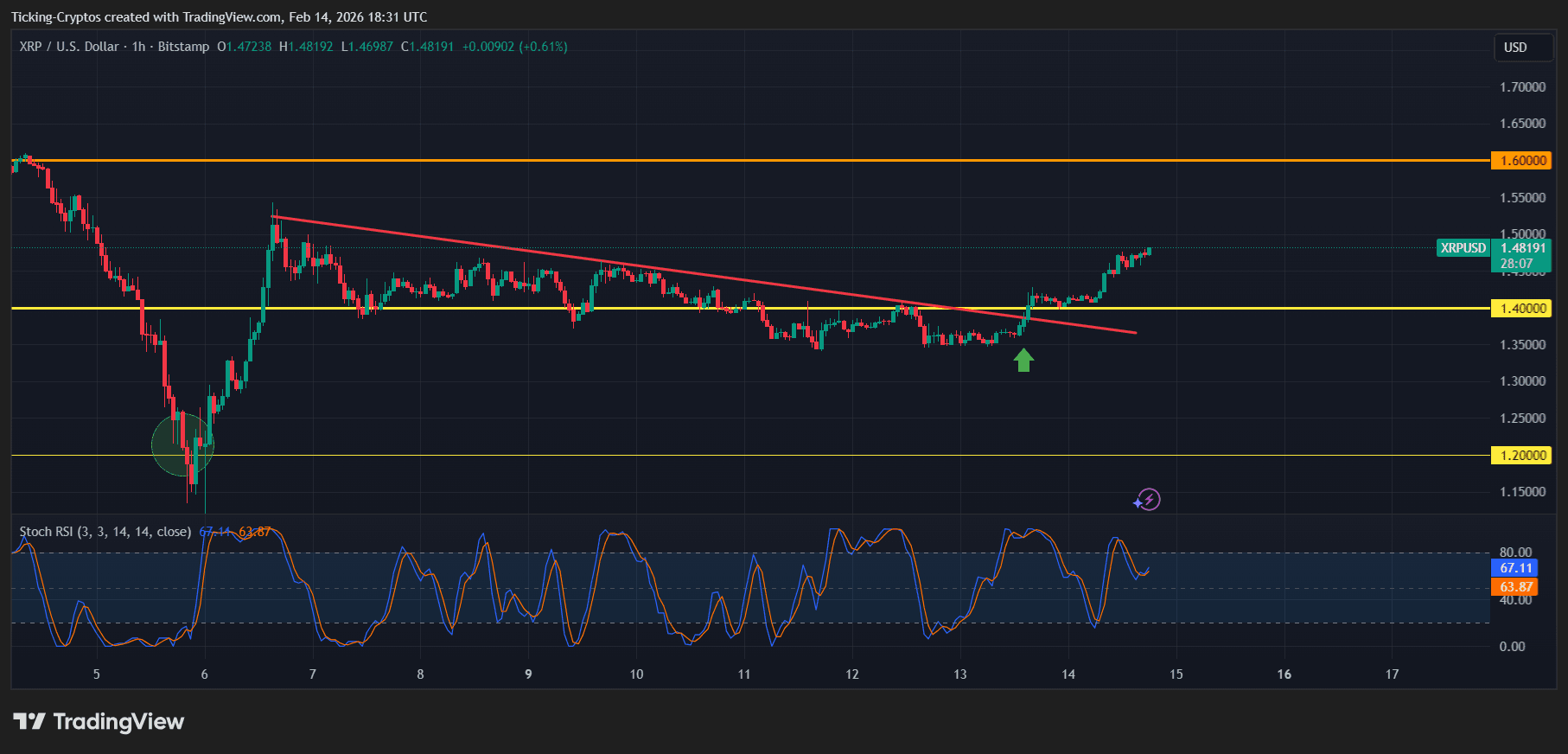Viewport: 1568px width, 754px height.
Task: Click date label 14 on time axis
Action: [1068, 674]
